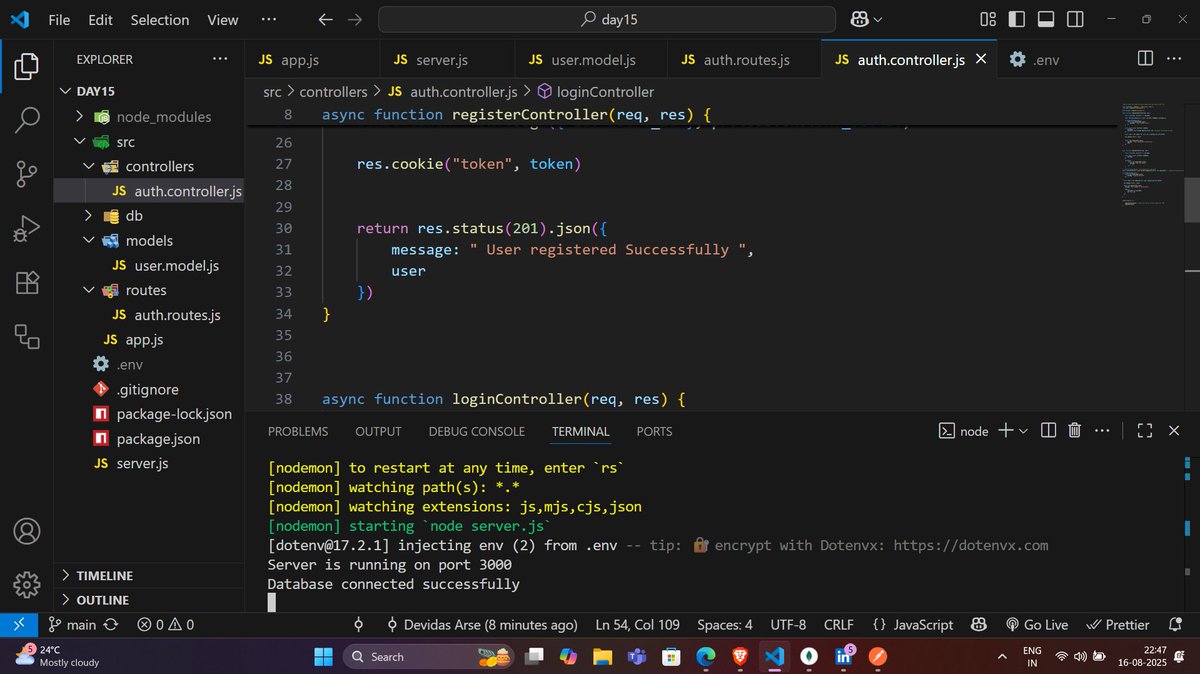
Task: Click the editor vertical scrollbar thumb
Action: point(1191,199)
